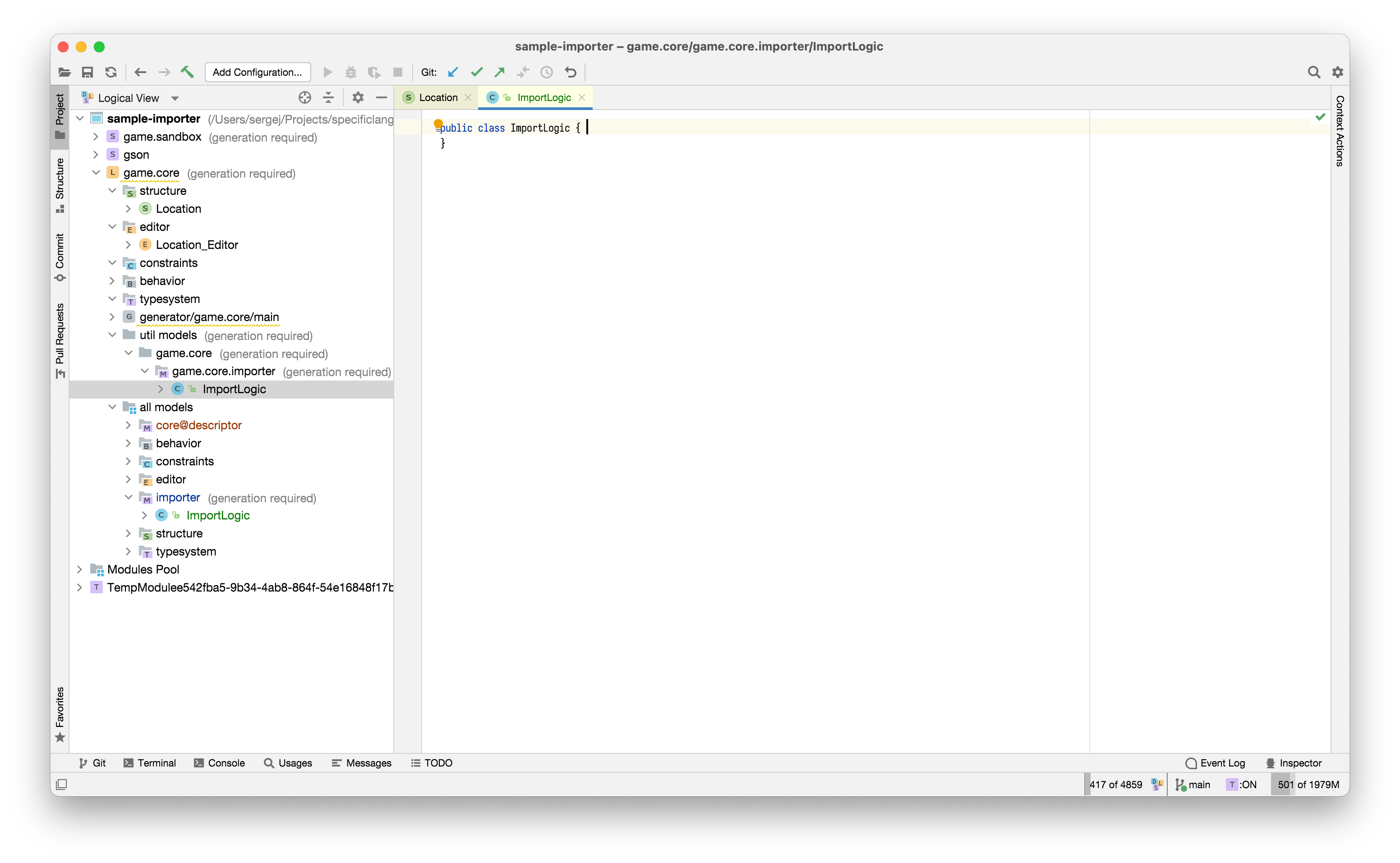Click the green hammer Build icon
This screenshot has height=863, width=1400.
click(x=187, y=72)
